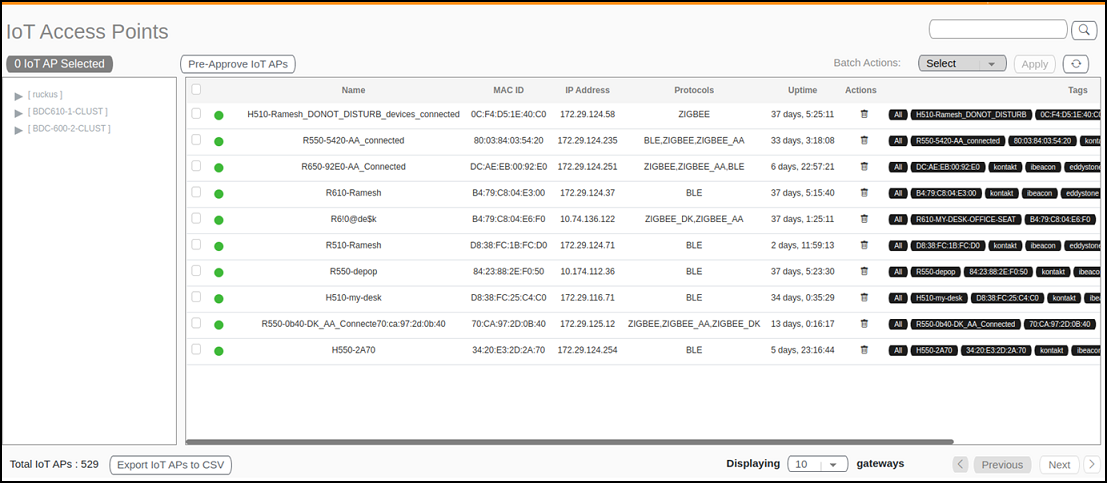Image resolution: width=1107 pixels, height=483 pixels.
Task: Click the MAC ID column header
Action: click(508, 90)
